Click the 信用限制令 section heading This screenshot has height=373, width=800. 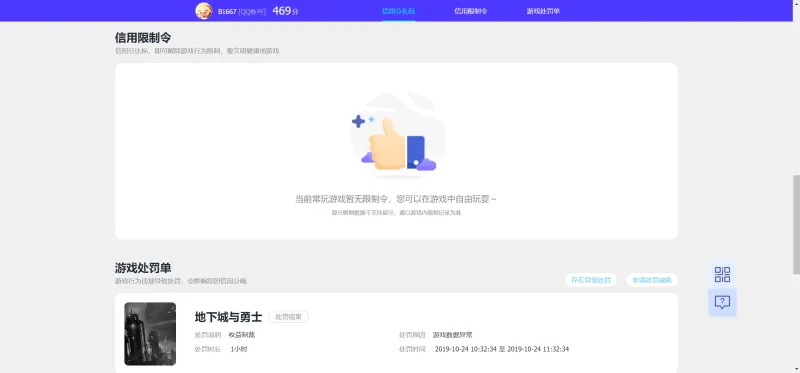point(143,38)
